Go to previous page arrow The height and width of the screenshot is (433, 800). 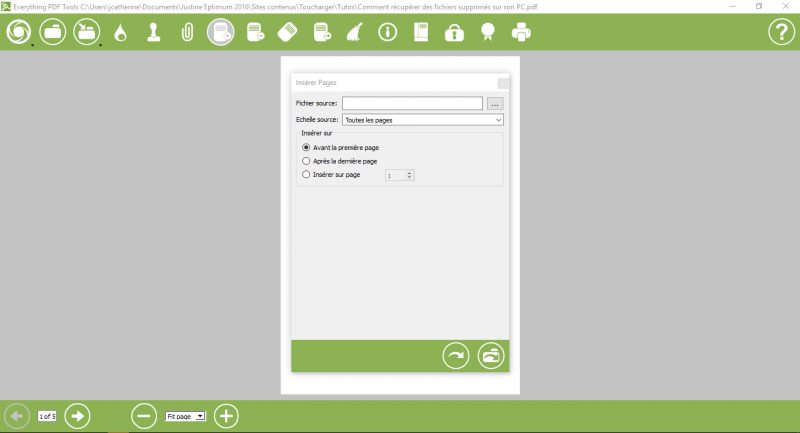click(17, 416)
